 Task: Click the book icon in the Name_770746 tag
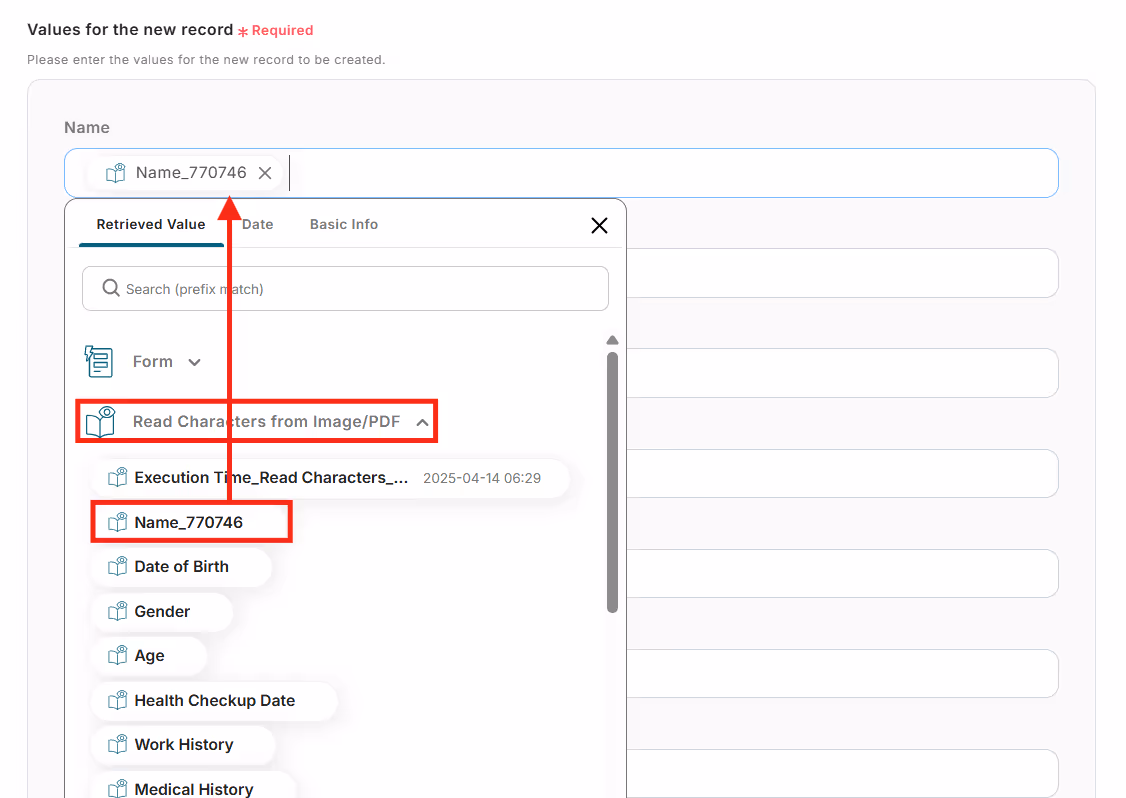(116, 173)
